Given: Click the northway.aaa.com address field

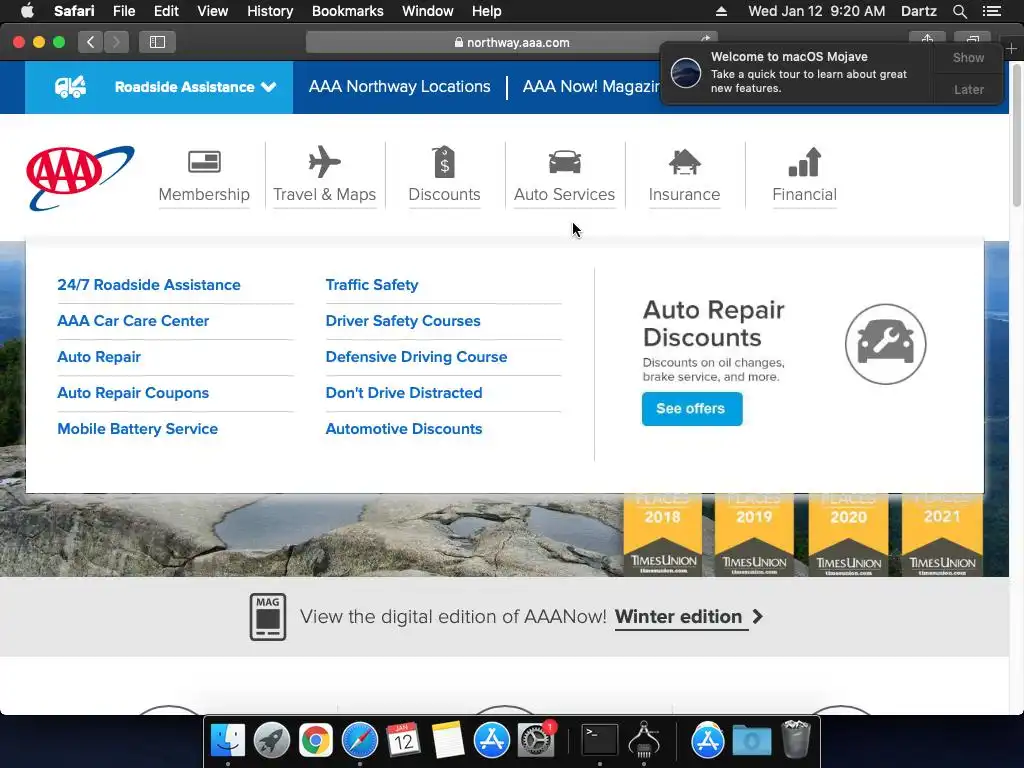Looking at the screenshot, I should pyautogui.click(x=511, y=42).
